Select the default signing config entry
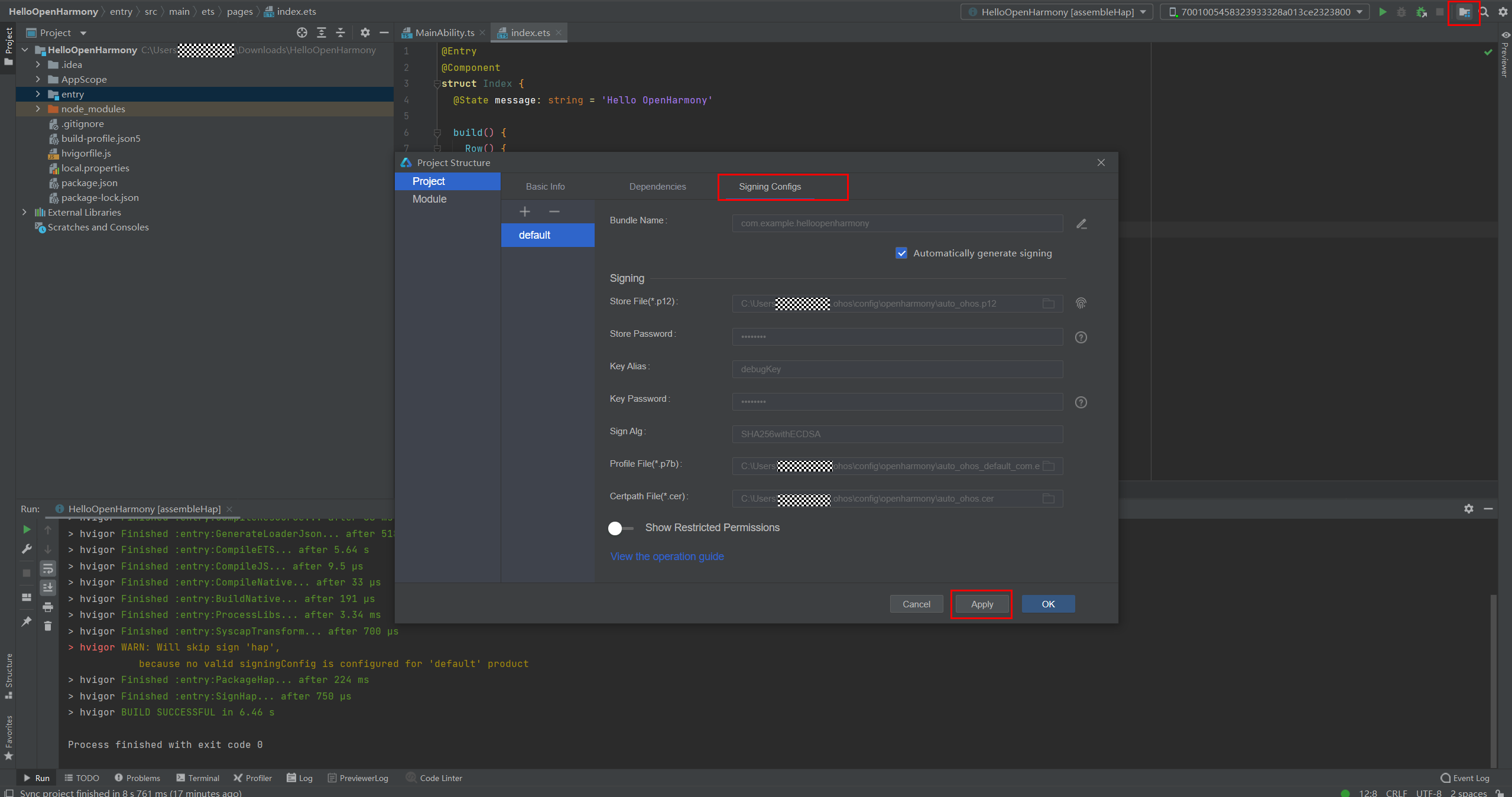The image size is (1512, 797). point(547,235)
